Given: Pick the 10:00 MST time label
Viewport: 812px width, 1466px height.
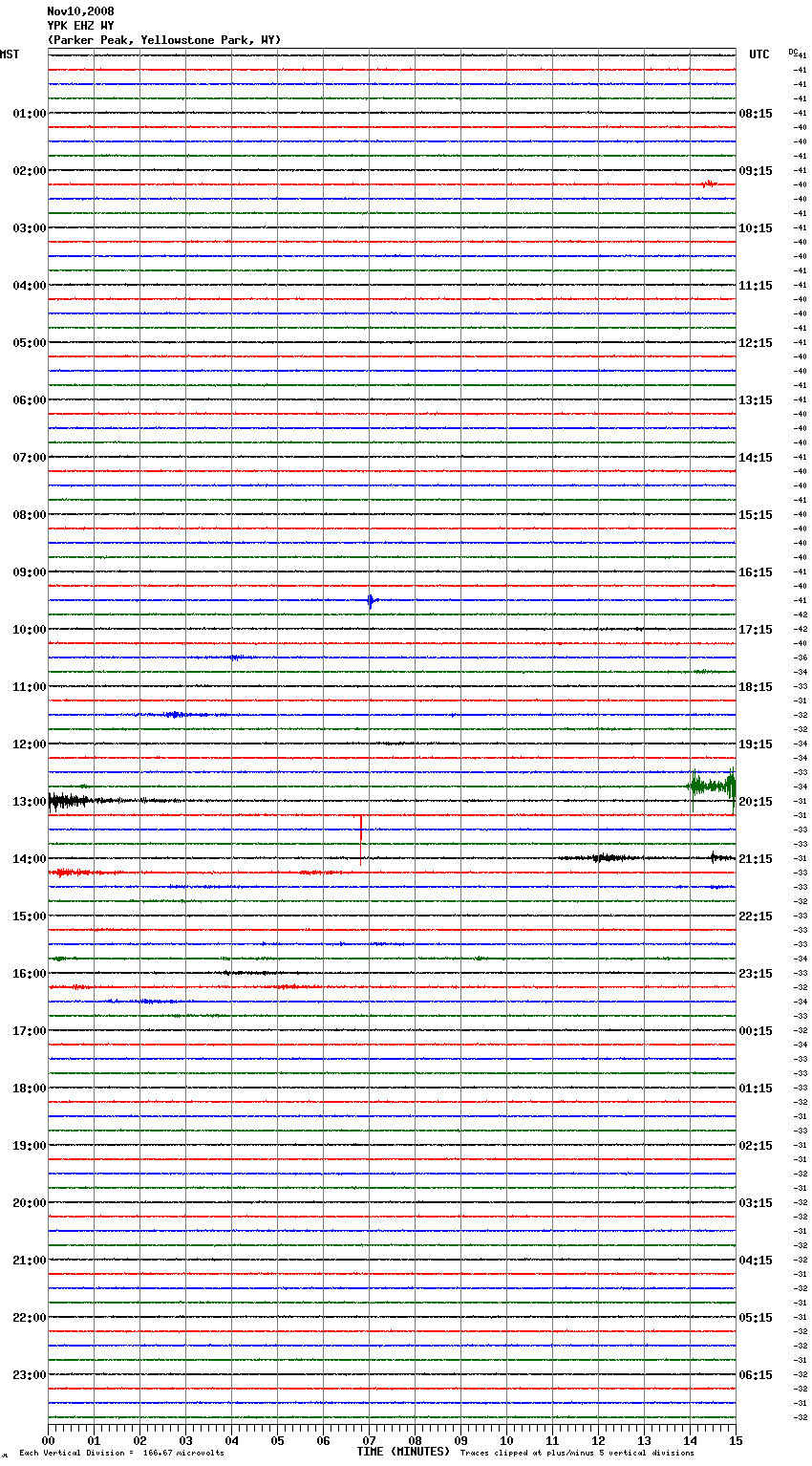Looking at the screenshot, I should point(30,630).
